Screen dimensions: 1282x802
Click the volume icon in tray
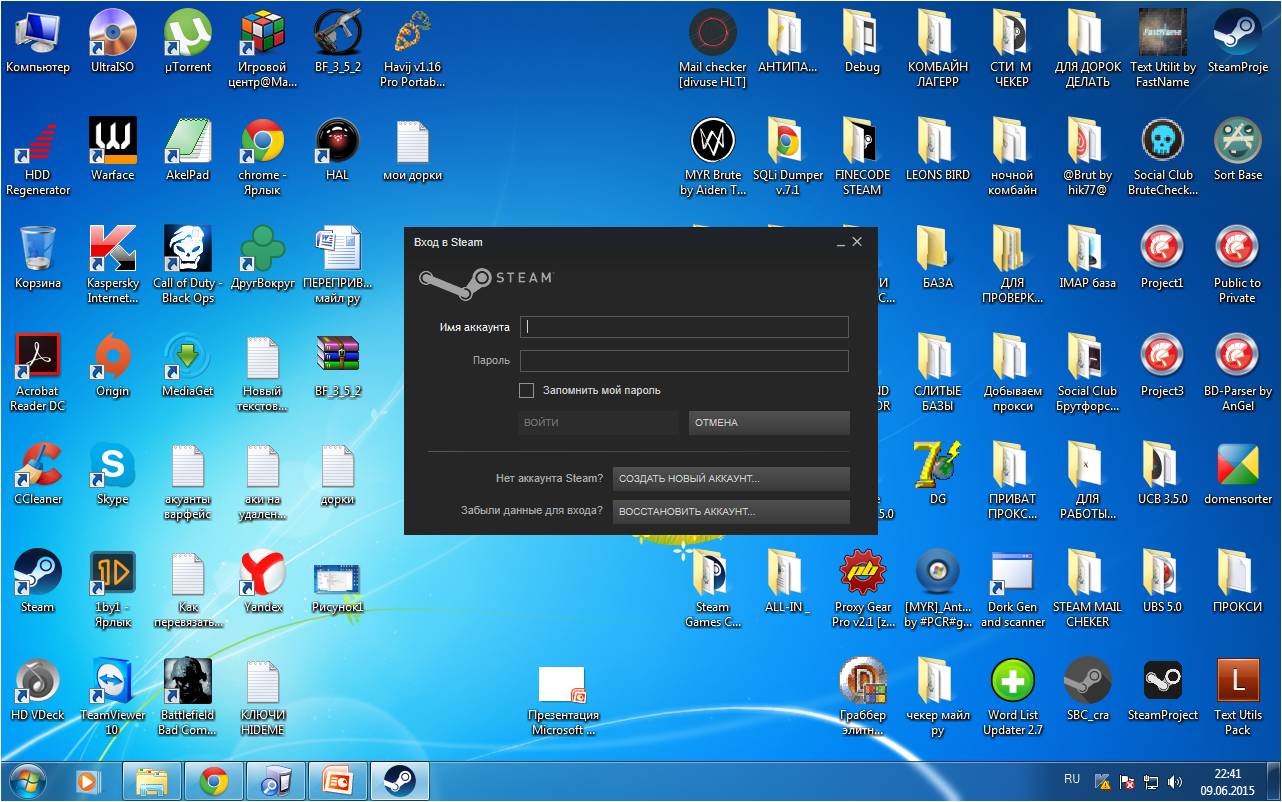coord(1174,782)
